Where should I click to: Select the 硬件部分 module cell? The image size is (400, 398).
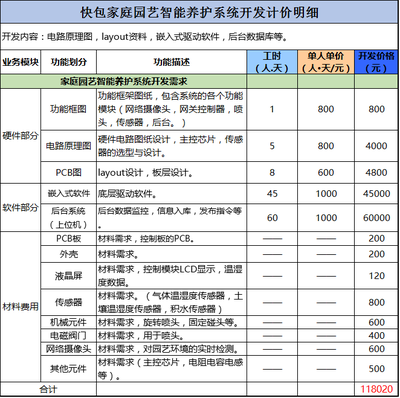point(21,136)
